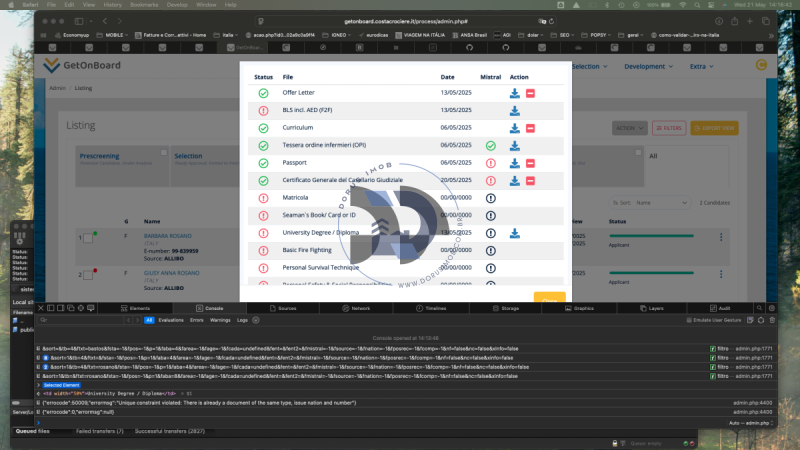Download the Passport file
Screen dimensions: 800x450
[x=514, y=162]
